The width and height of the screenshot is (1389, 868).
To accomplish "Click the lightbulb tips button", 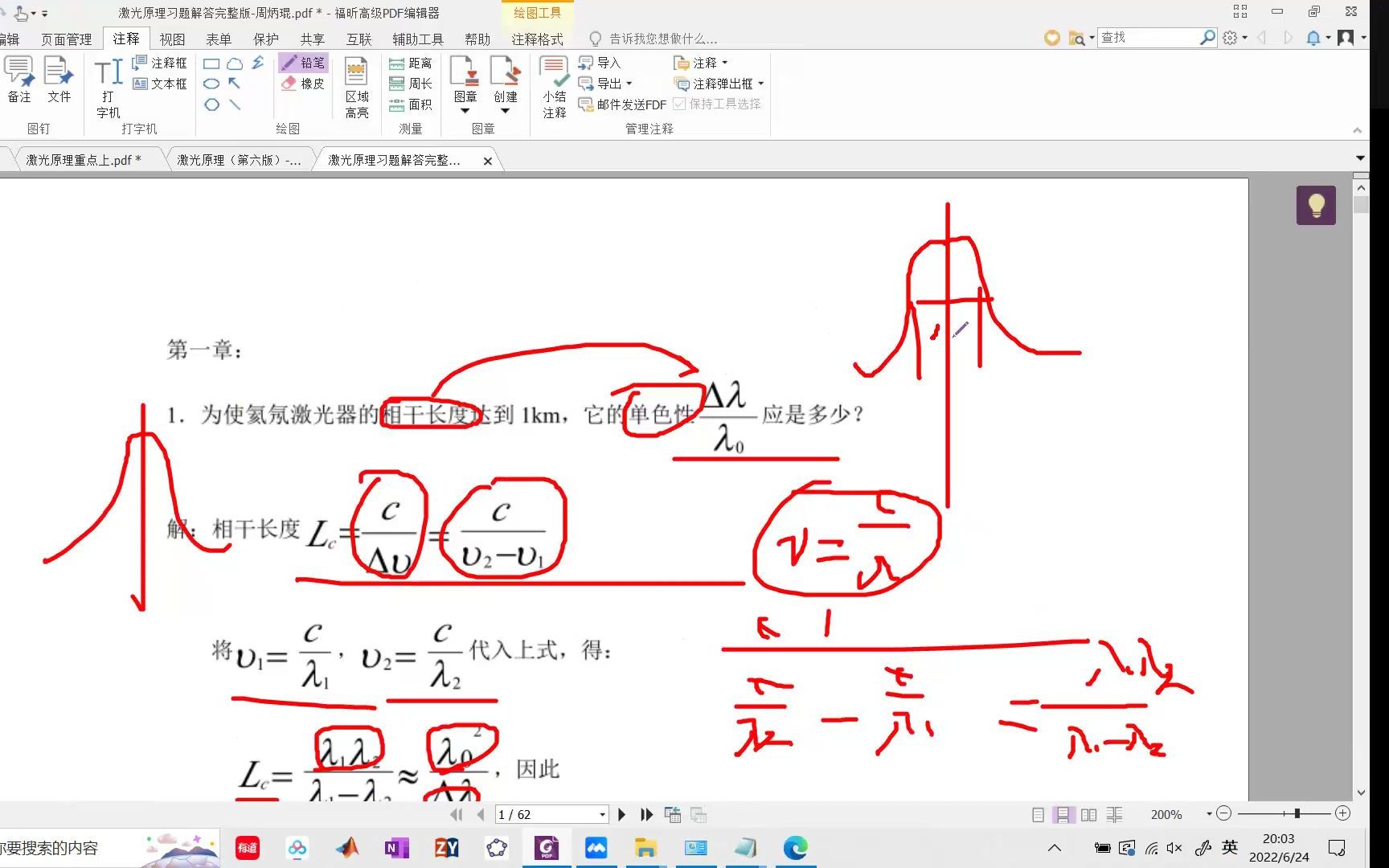I will click(1316, 205).
